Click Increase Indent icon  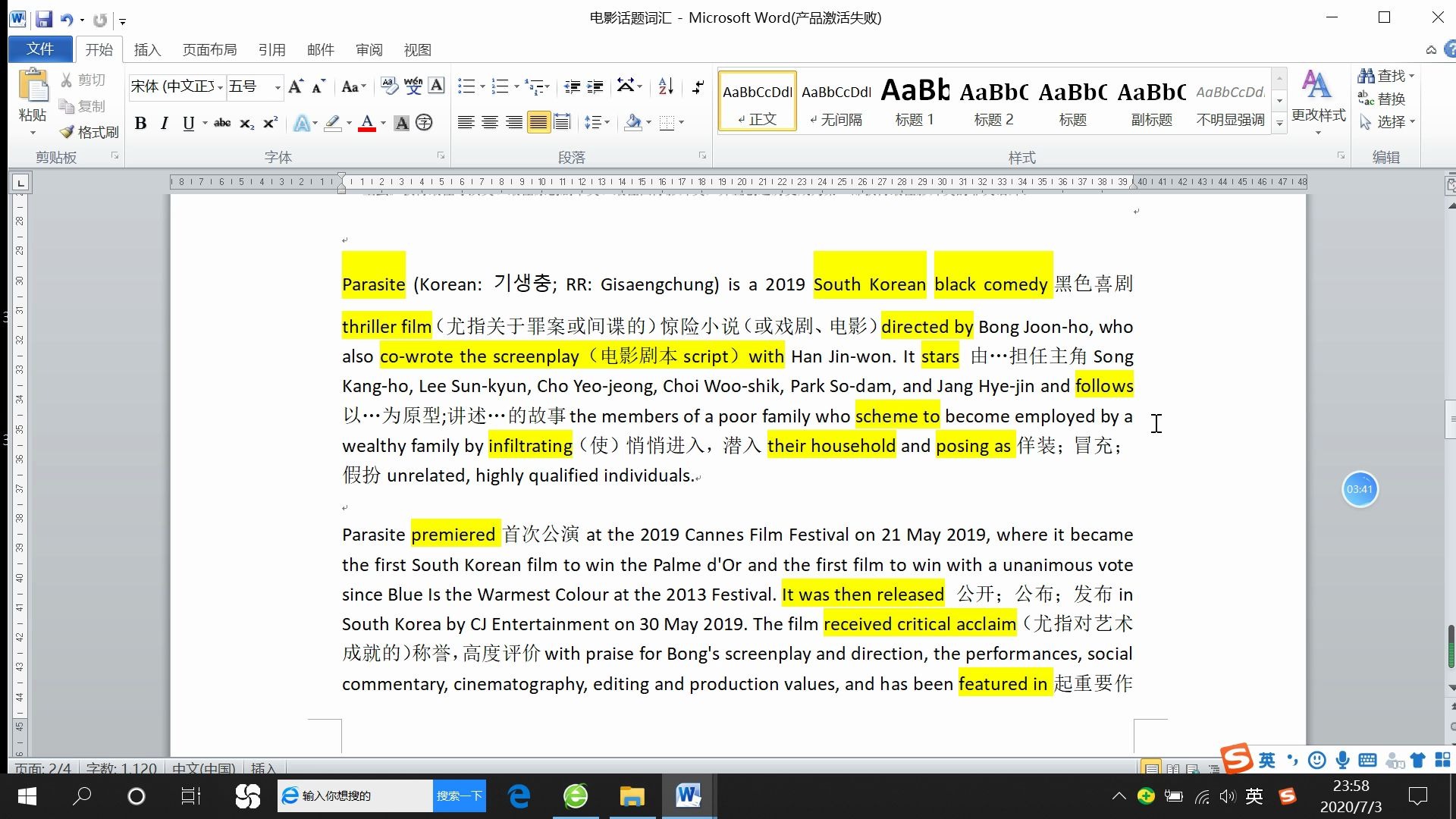pos(596,86)
